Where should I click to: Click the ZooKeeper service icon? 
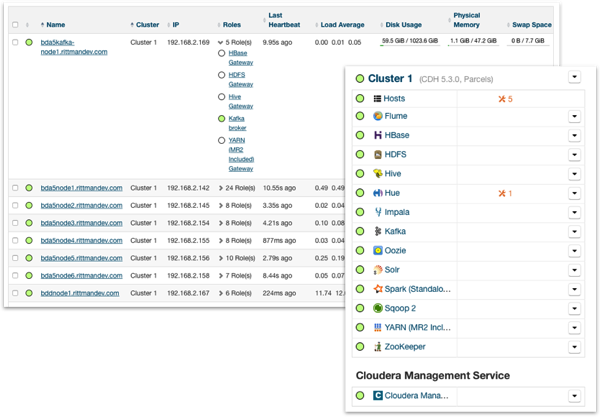point(378,347)
